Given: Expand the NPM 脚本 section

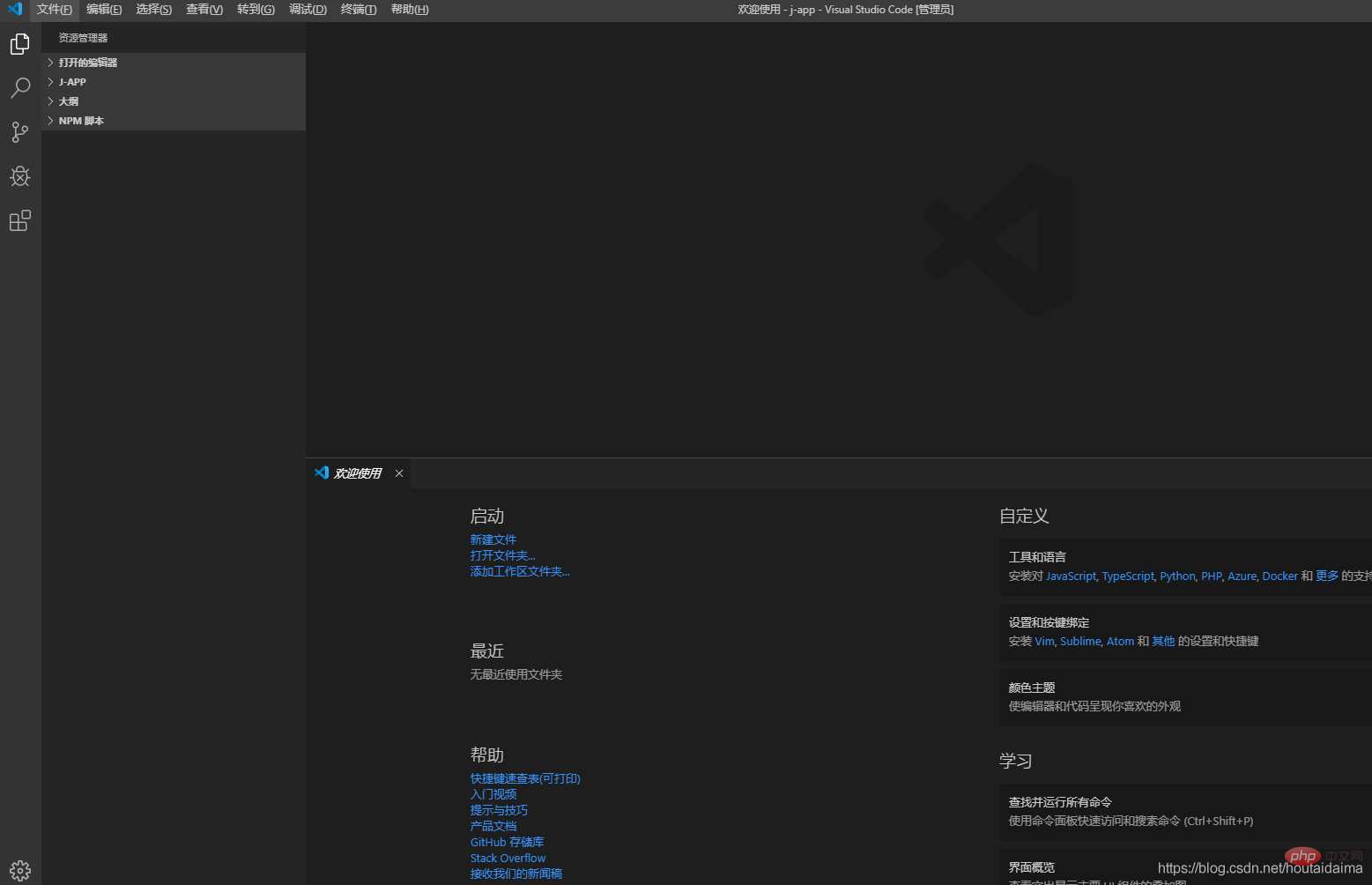Looking at the screenshot, I should (x=81, y=121).
